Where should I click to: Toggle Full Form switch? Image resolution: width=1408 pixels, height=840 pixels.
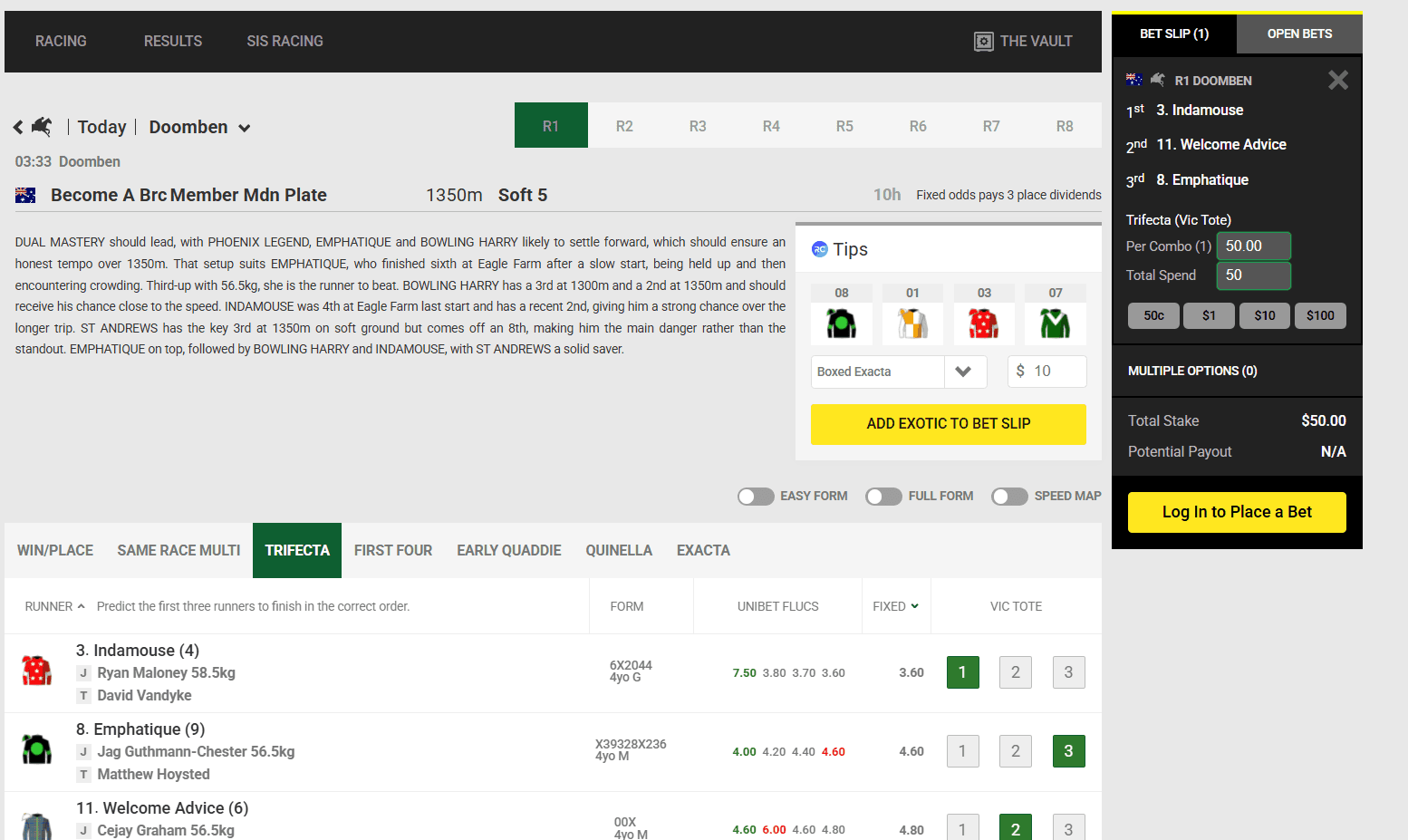point(883,497)
